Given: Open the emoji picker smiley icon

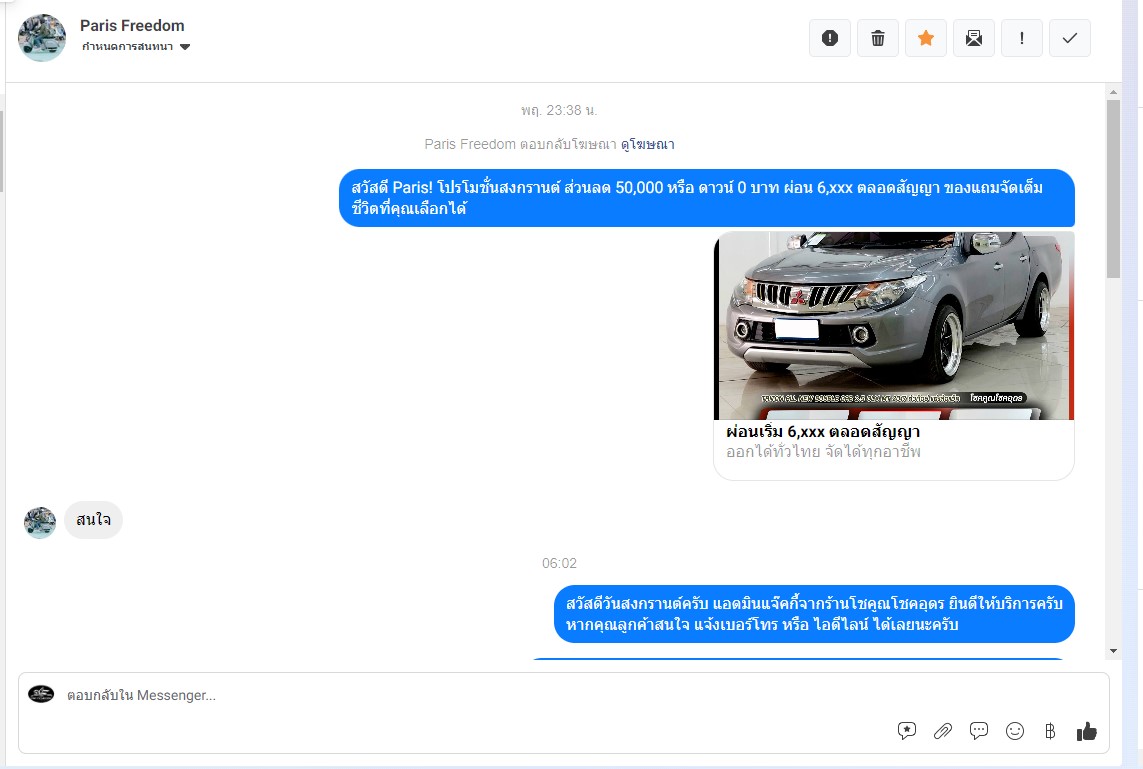Looking at the screenshot, I should (1014, 731).
